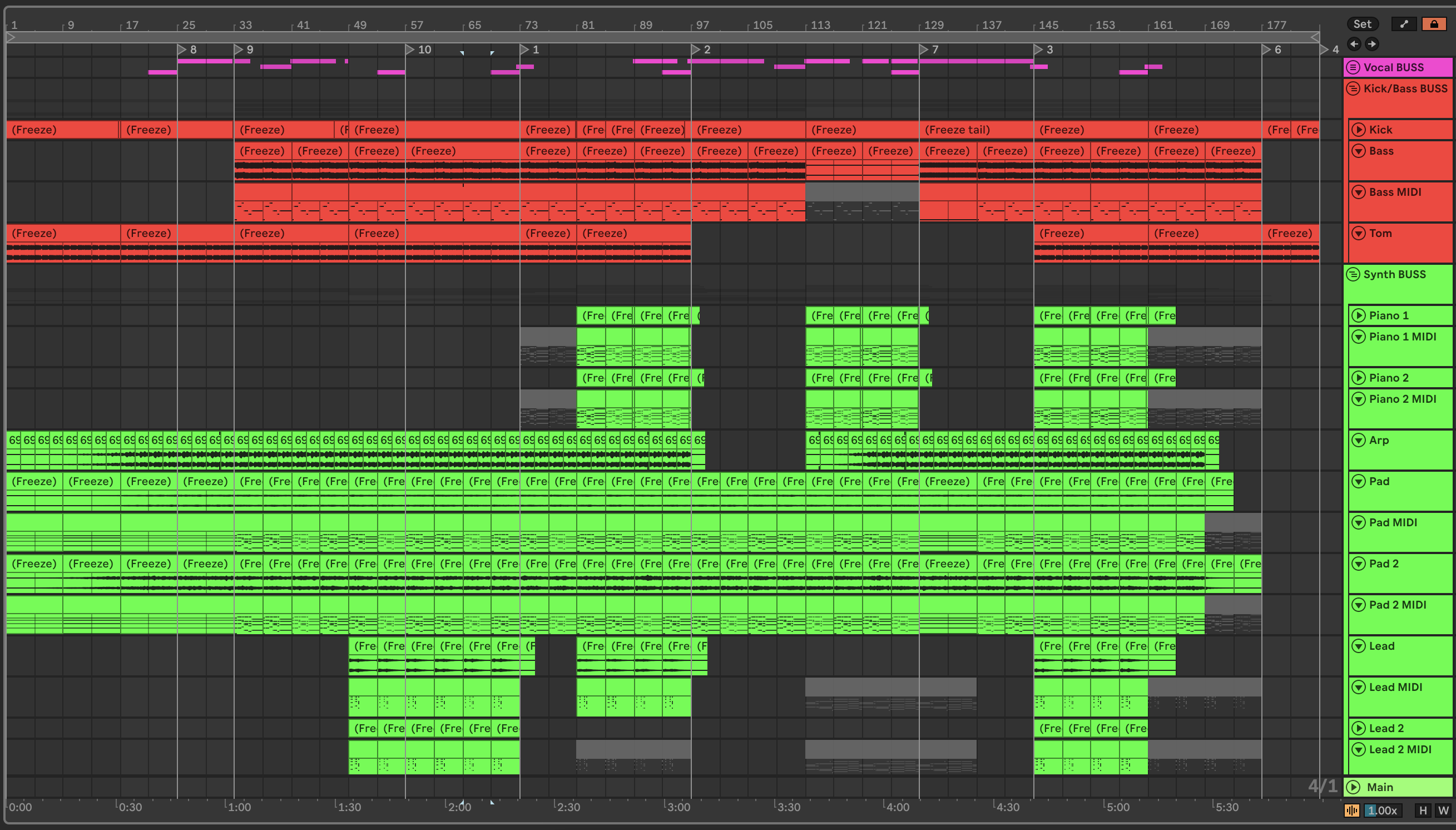Collapse the Arp track arrow
The height and width of the screenshot is (830, 1456).
(1359, 440)
